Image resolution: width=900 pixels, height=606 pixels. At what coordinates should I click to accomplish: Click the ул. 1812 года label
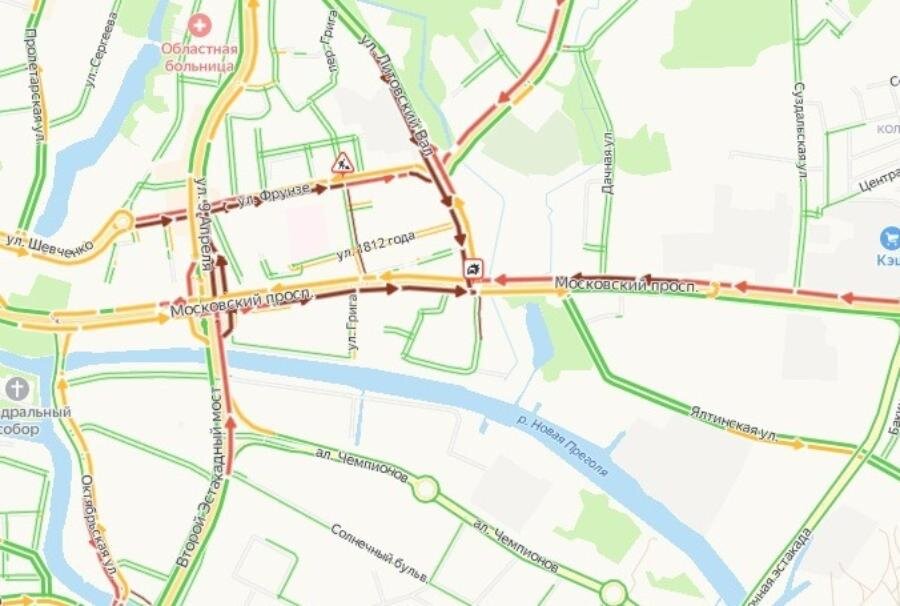[x=375, y=246]
